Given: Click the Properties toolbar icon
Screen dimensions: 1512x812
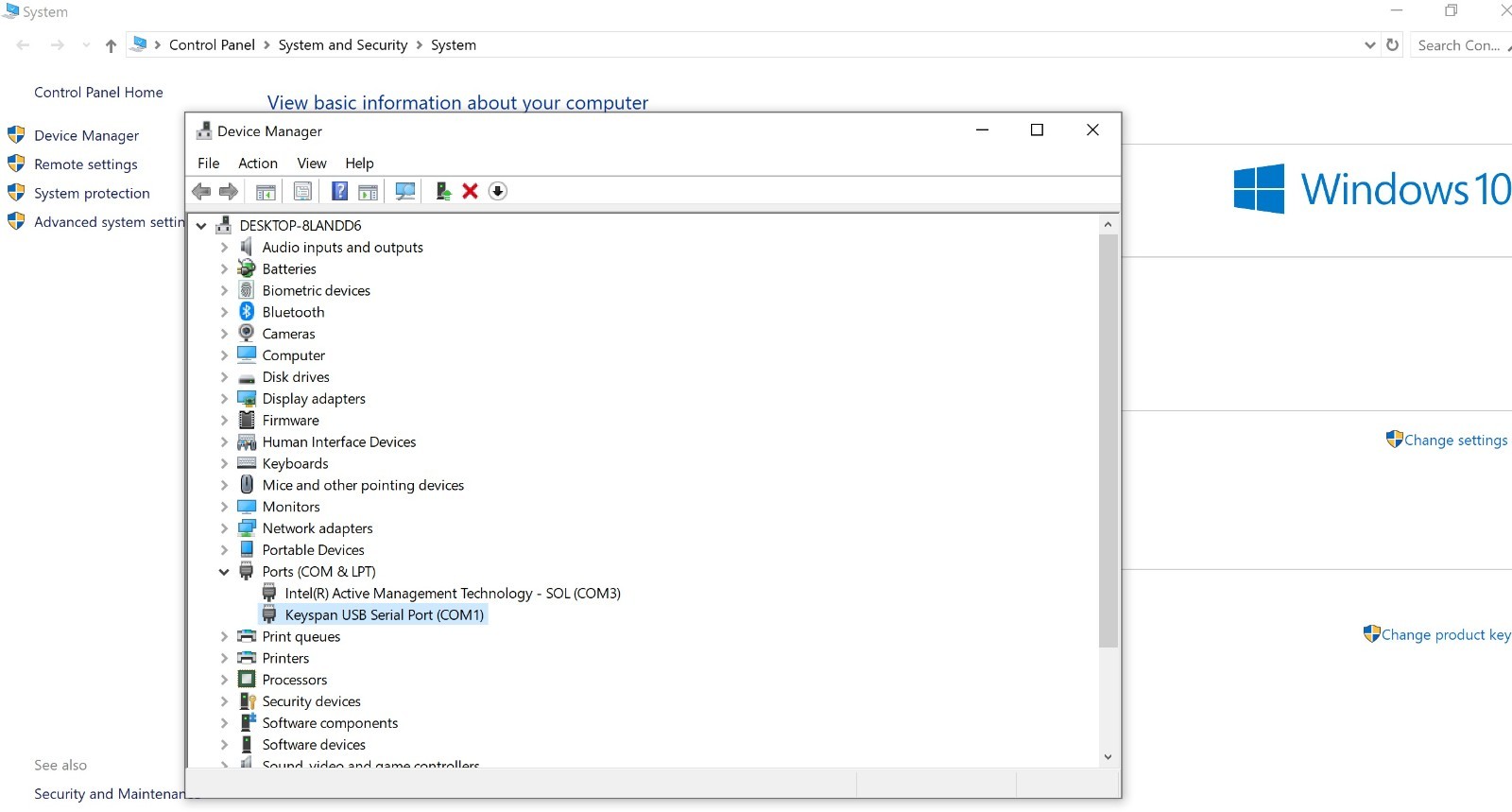Looking at the screenshot, I should point(302,192).
